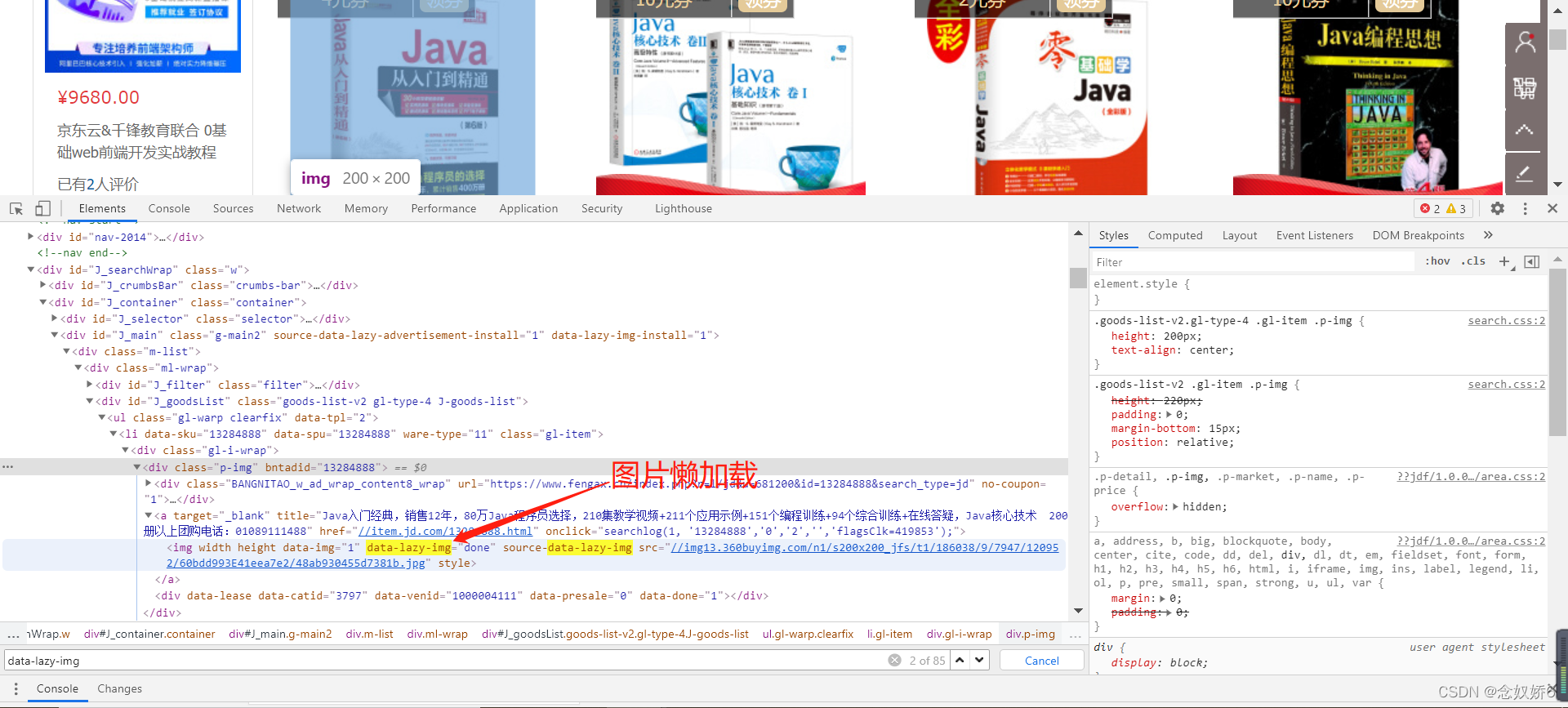Collapse the ul gl-warp clearfix node
The width and height of the screenshot is (1568, 708).
[101, 417]
